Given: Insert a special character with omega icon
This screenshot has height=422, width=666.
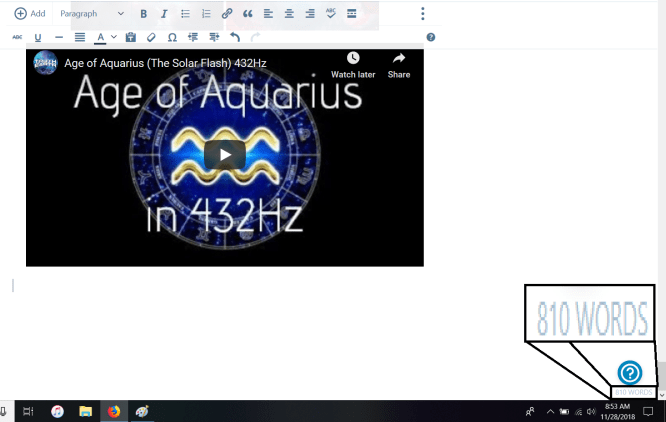Looking at the screenshot, I should point(173,37).
